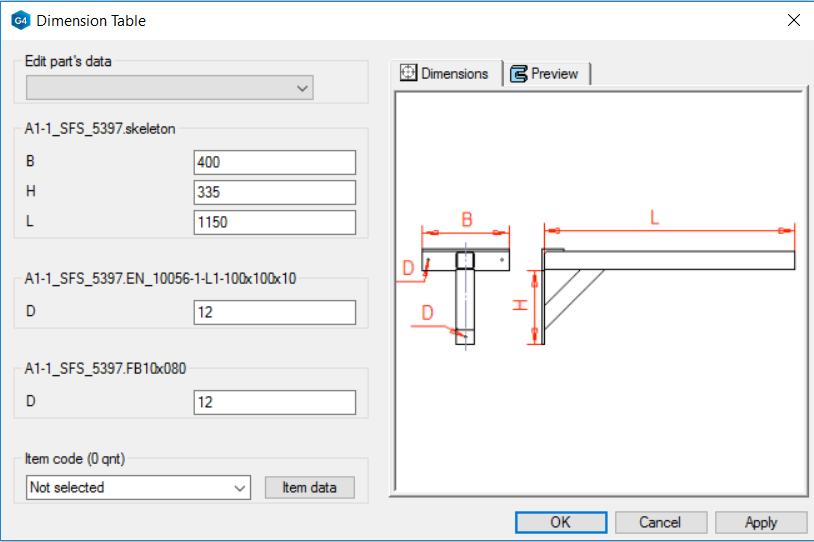
Task: Click the H field containing 335
Action: click(274, 192)
